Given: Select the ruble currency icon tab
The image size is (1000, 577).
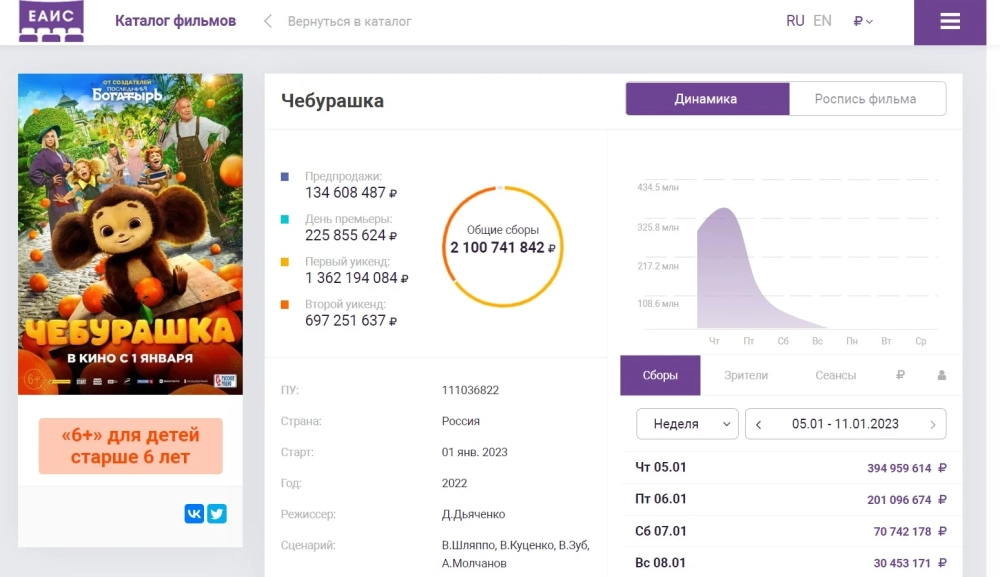Looking at the screenshot, I should [900, 376].
